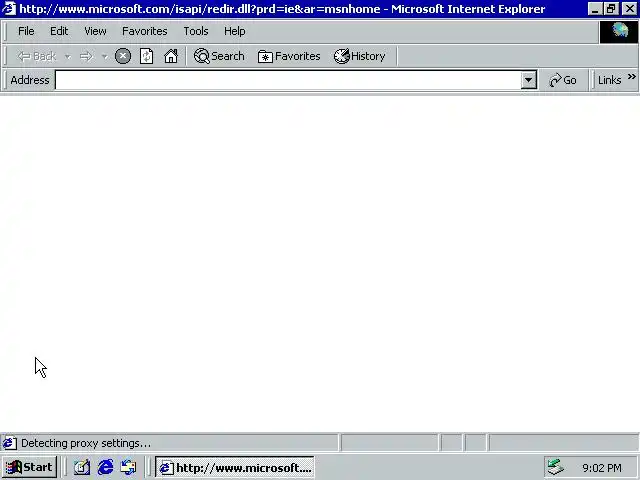Open the Favorites menu in menu bar
The width and height of the screenshot is (640, 480).
[x=144, y=31]
